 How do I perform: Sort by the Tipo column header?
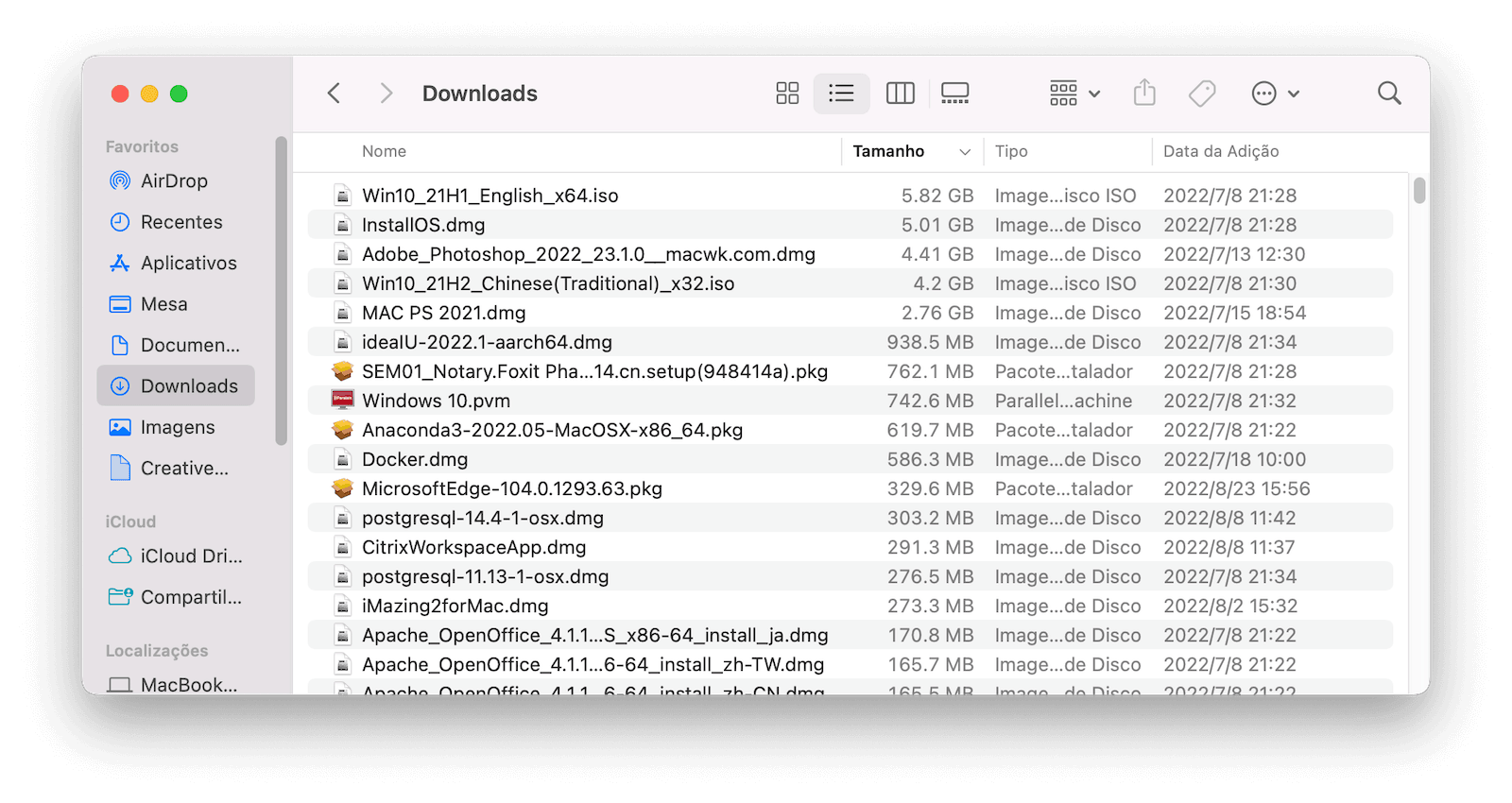pos(1011,151)
